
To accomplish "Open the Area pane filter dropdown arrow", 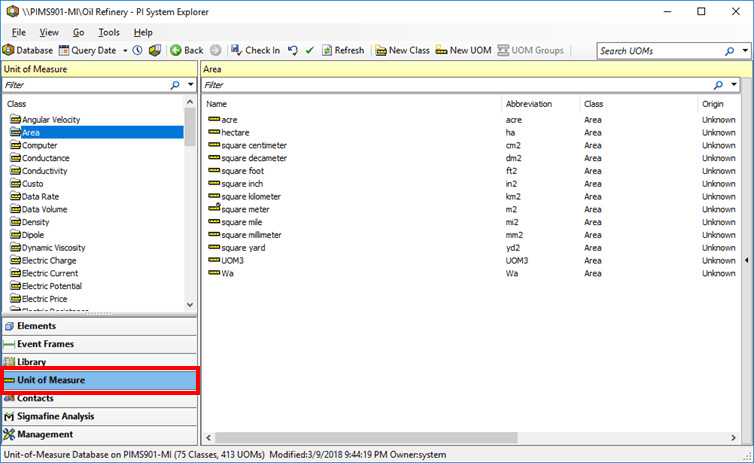I will 734,85.
